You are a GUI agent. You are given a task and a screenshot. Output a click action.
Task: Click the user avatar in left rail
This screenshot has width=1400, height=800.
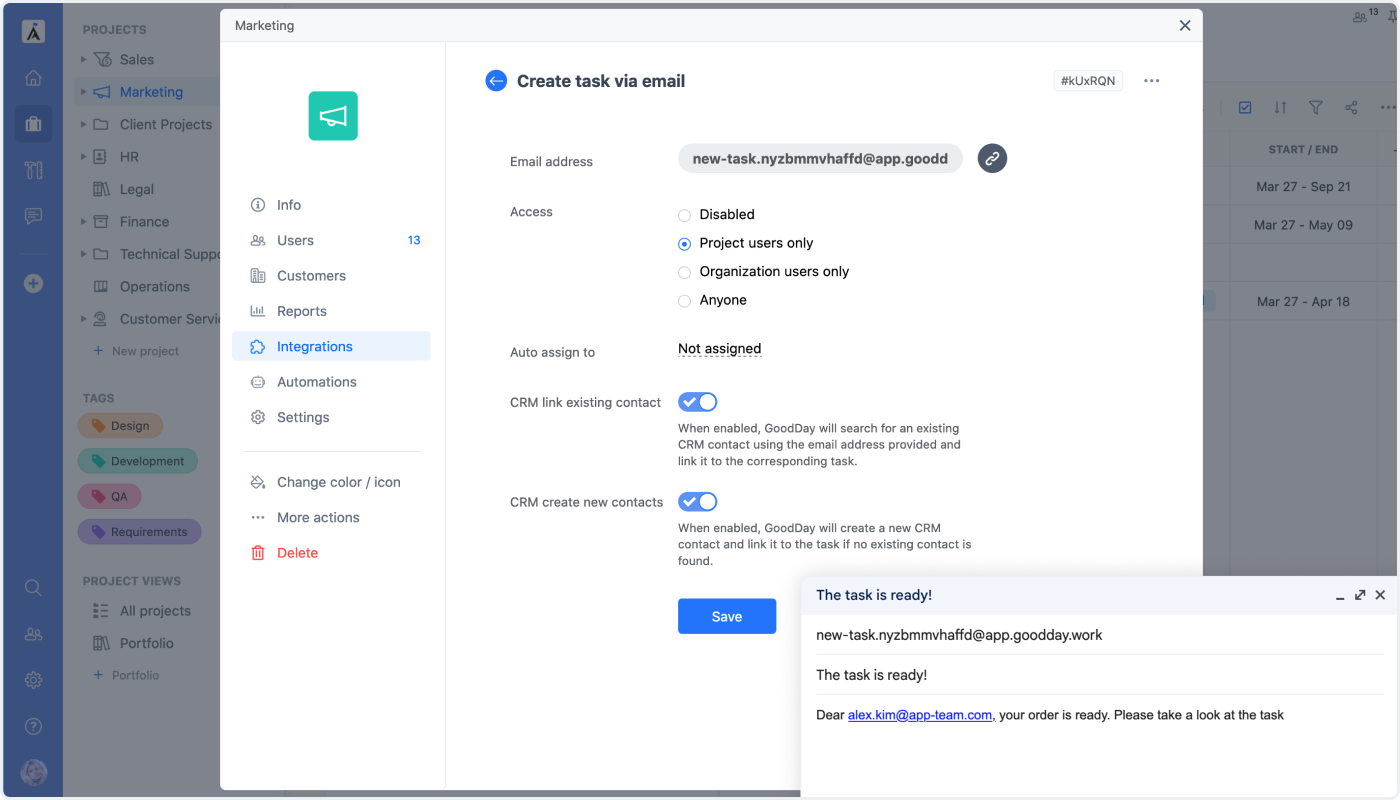pos(33,773)
